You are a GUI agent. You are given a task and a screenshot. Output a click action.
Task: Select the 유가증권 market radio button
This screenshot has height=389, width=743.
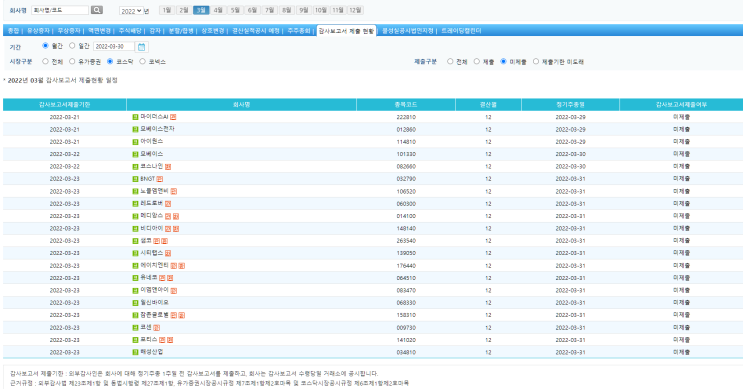(72, 62)
